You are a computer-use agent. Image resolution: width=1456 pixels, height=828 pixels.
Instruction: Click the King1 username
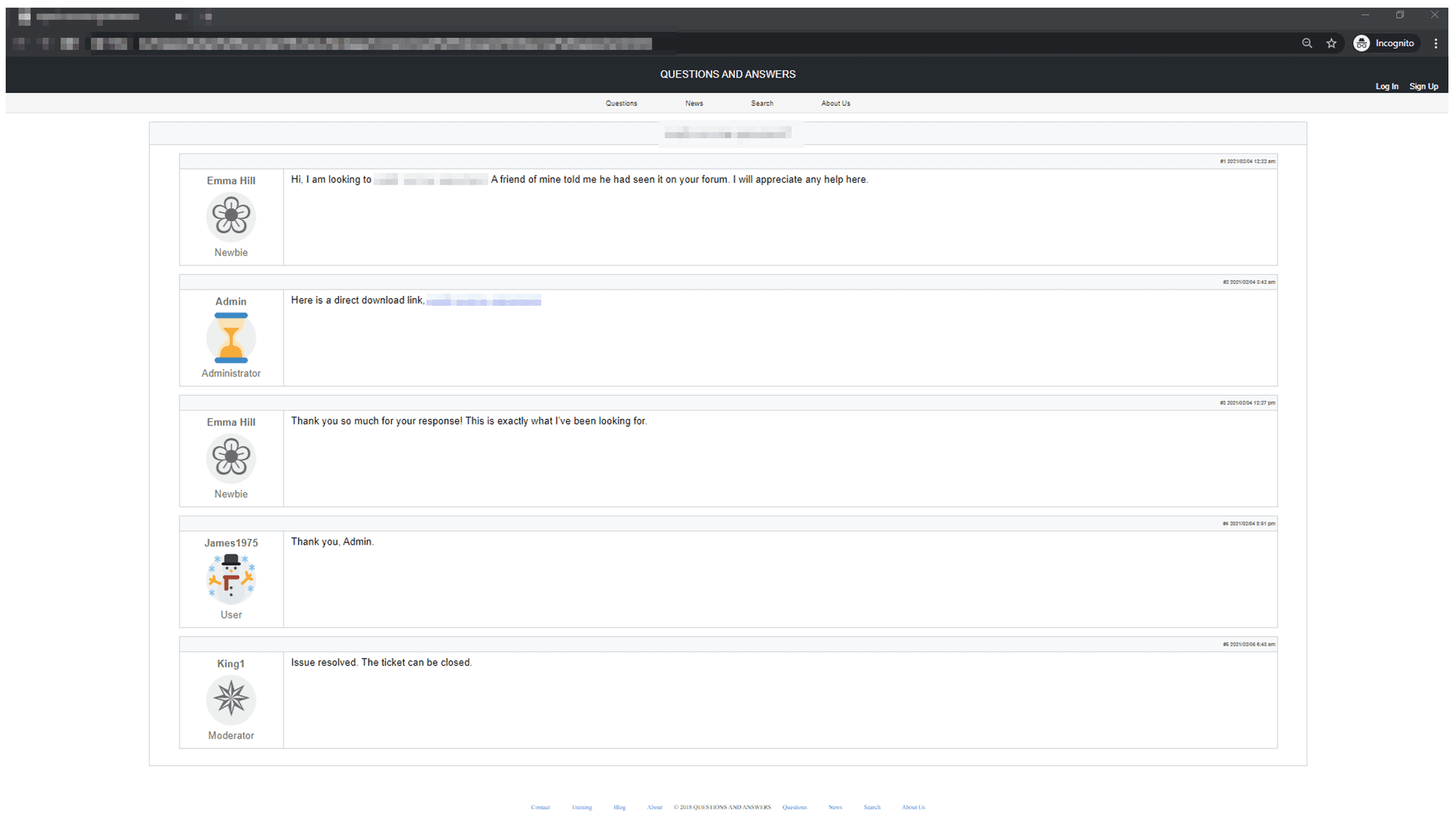231,664
